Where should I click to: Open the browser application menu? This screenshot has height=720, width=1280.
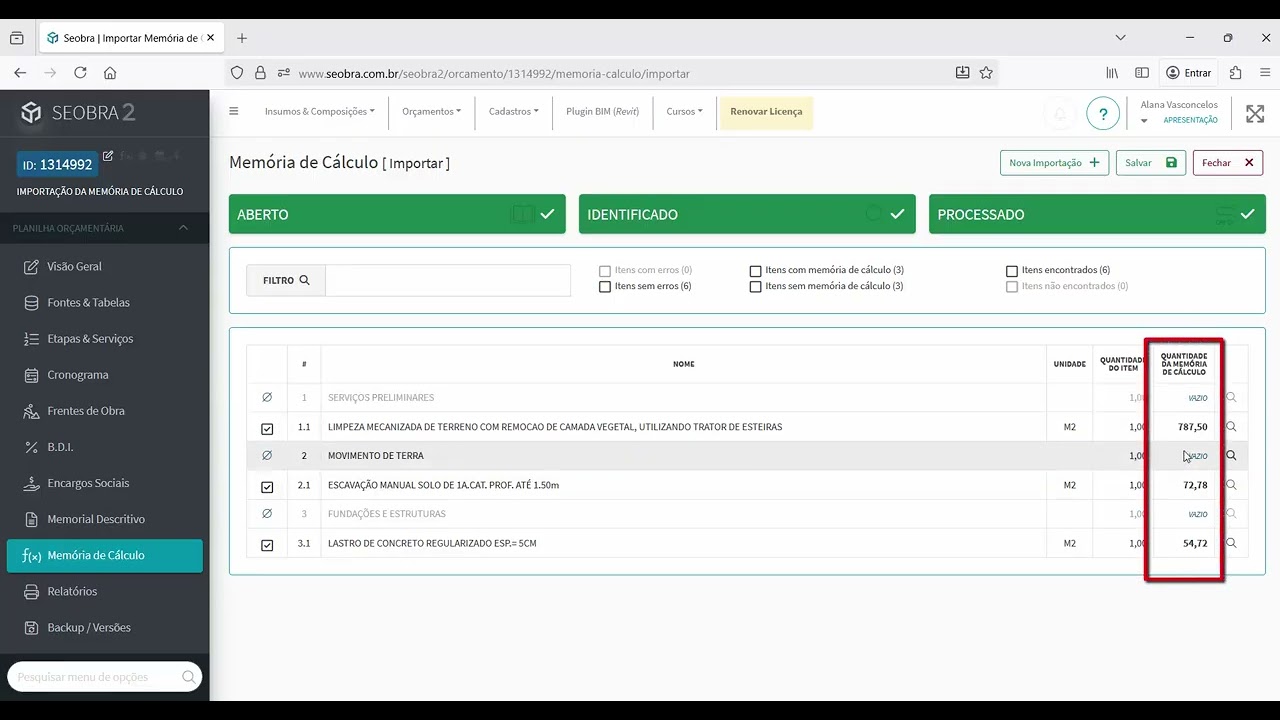1265,73
